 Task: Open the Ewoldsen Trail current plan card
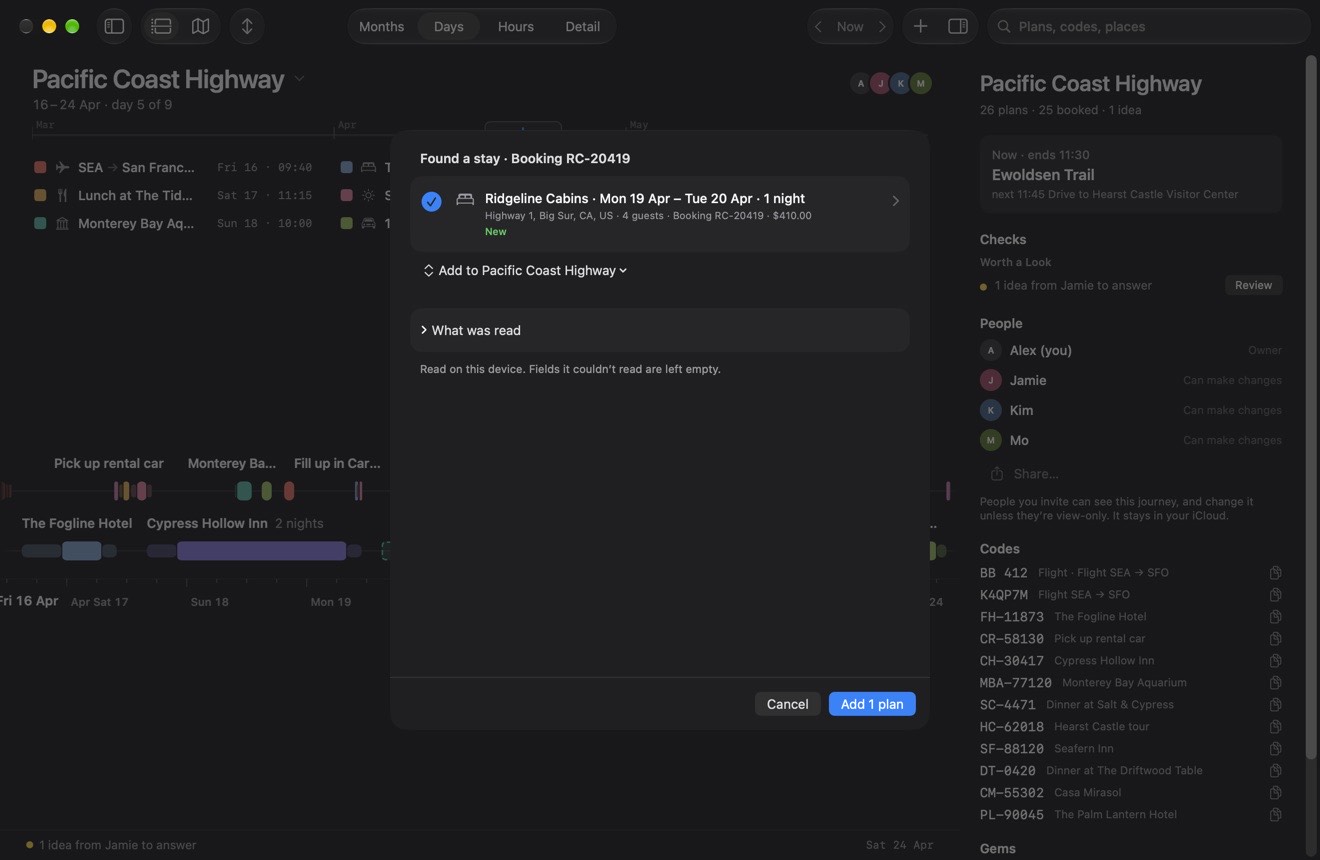point(1131,175)
